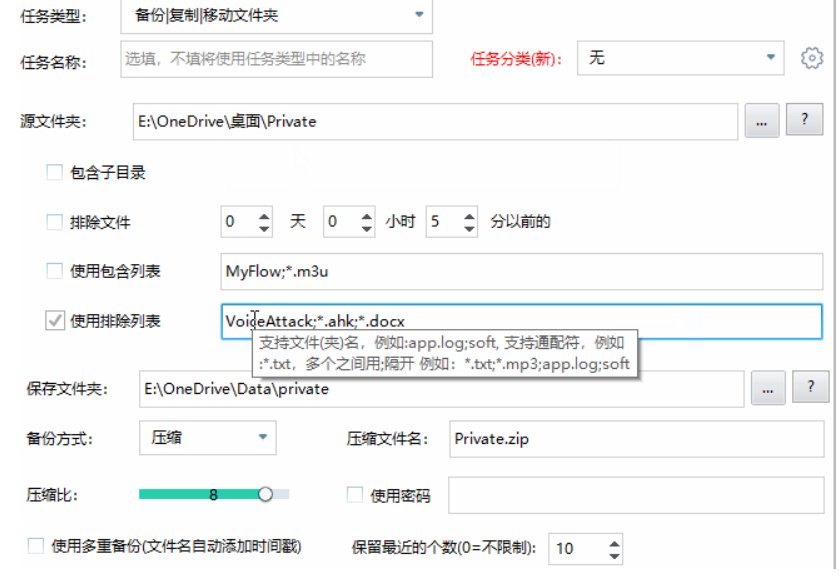
Task: Click the source folder help question mark icon
Action: point(805,119)
